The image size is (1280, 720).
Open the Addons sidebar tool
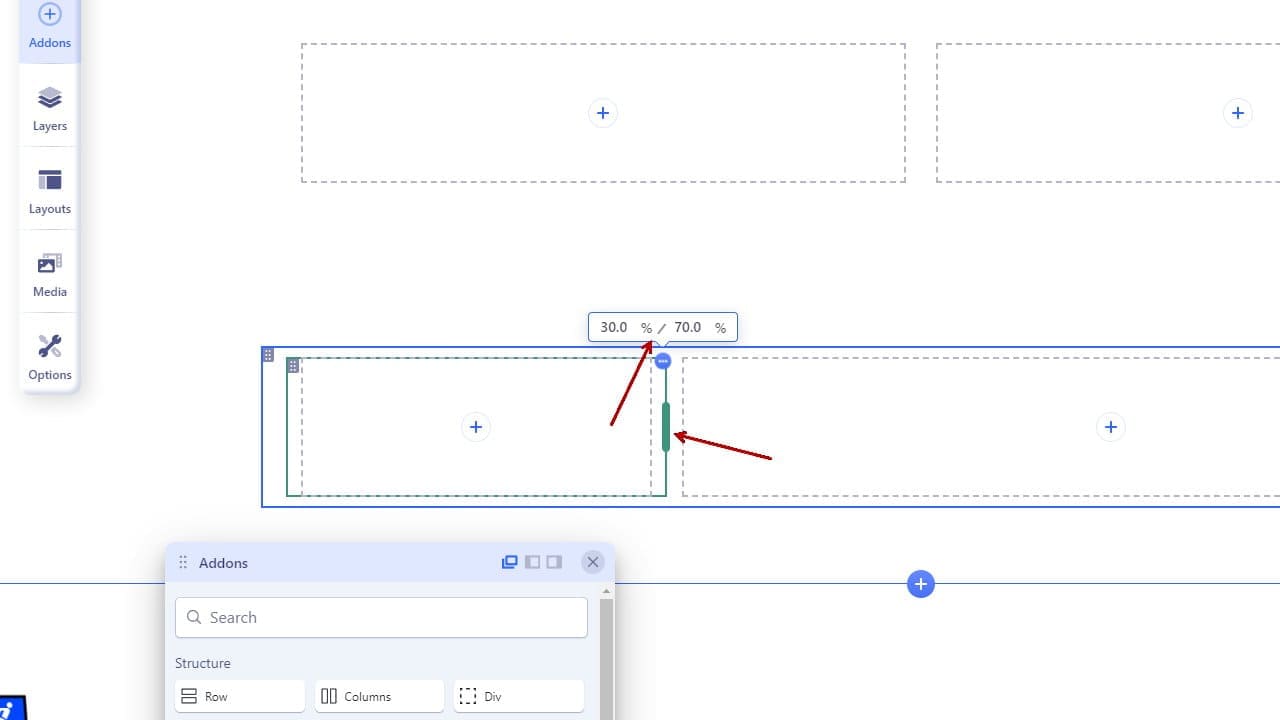[49, 27]
